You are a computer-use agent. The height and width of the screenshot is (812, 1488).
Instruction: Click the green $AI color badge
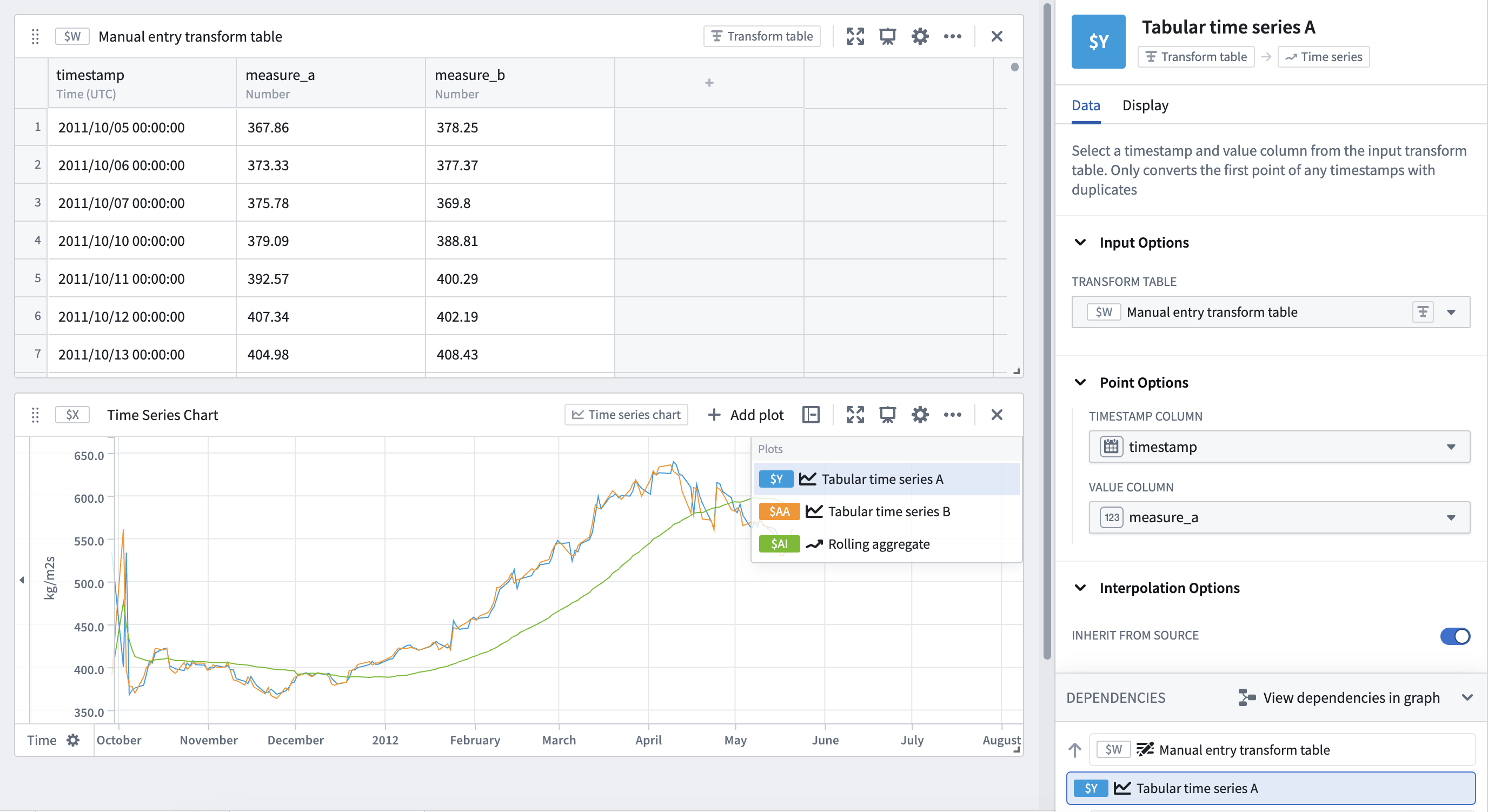pyautogui.click(x=779, y=544)
